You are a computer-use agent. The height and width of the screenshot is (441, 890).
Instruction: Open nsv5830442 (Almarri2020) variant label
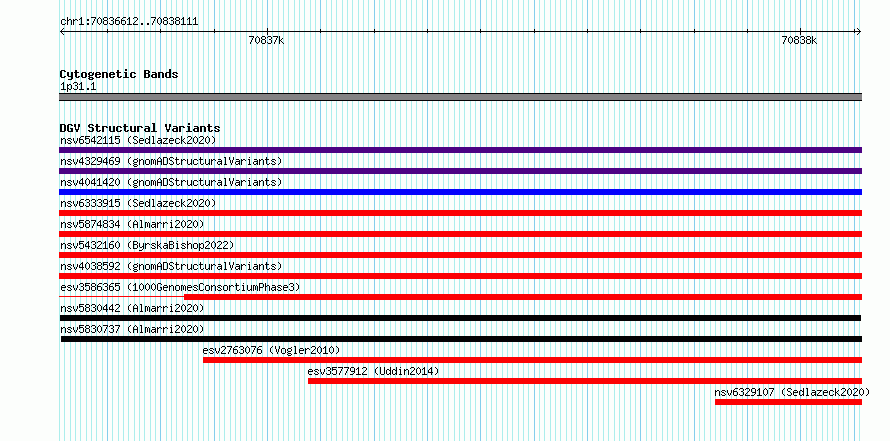[x=132, y=308]
